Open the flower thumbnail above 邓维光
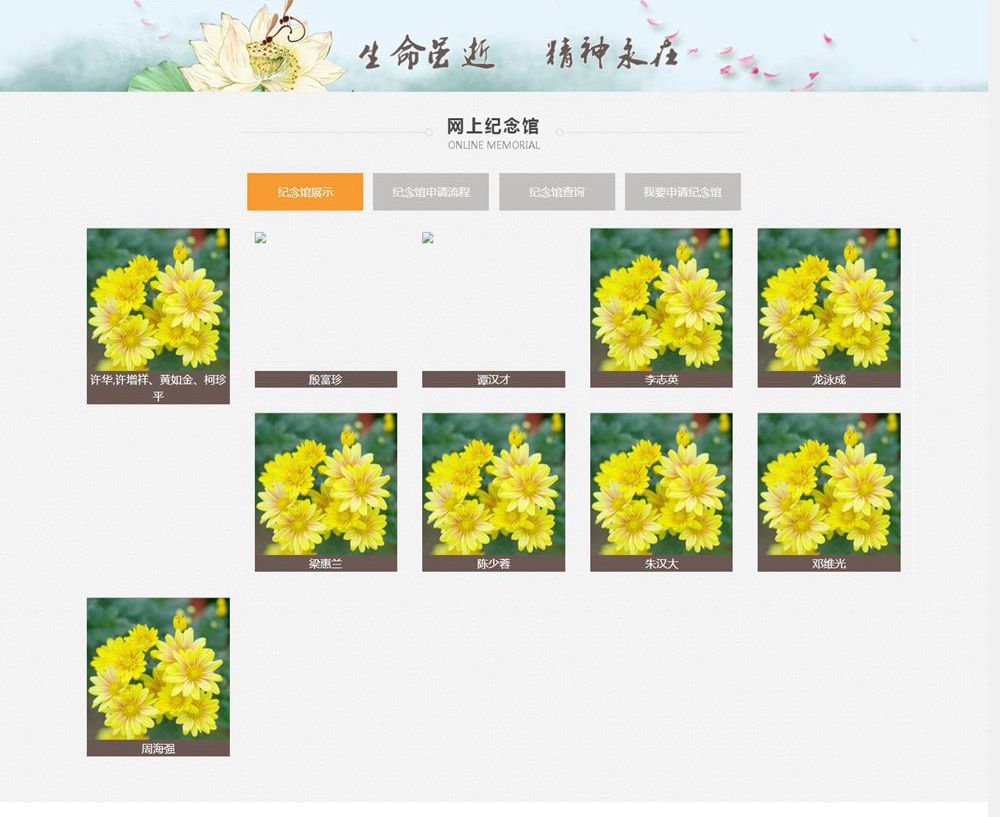 (828, 484)
